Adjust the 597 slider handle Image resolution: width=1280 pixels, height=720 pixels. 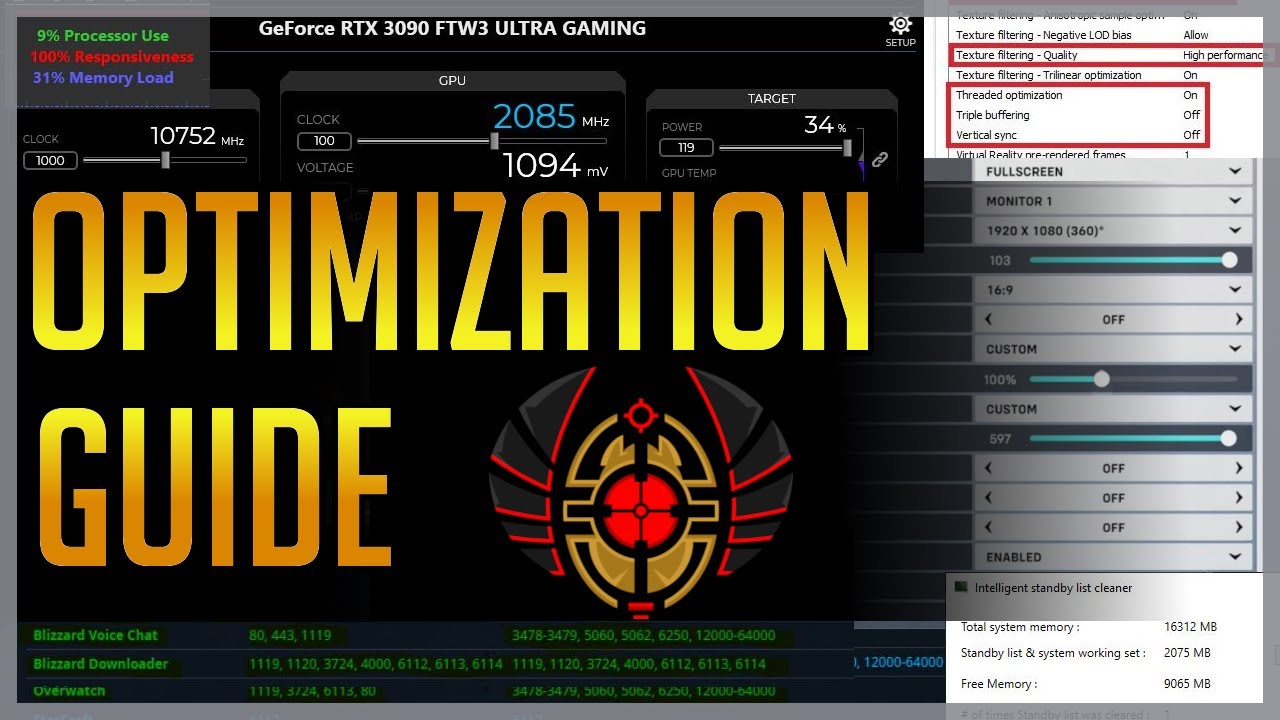tap(1228, 438)
